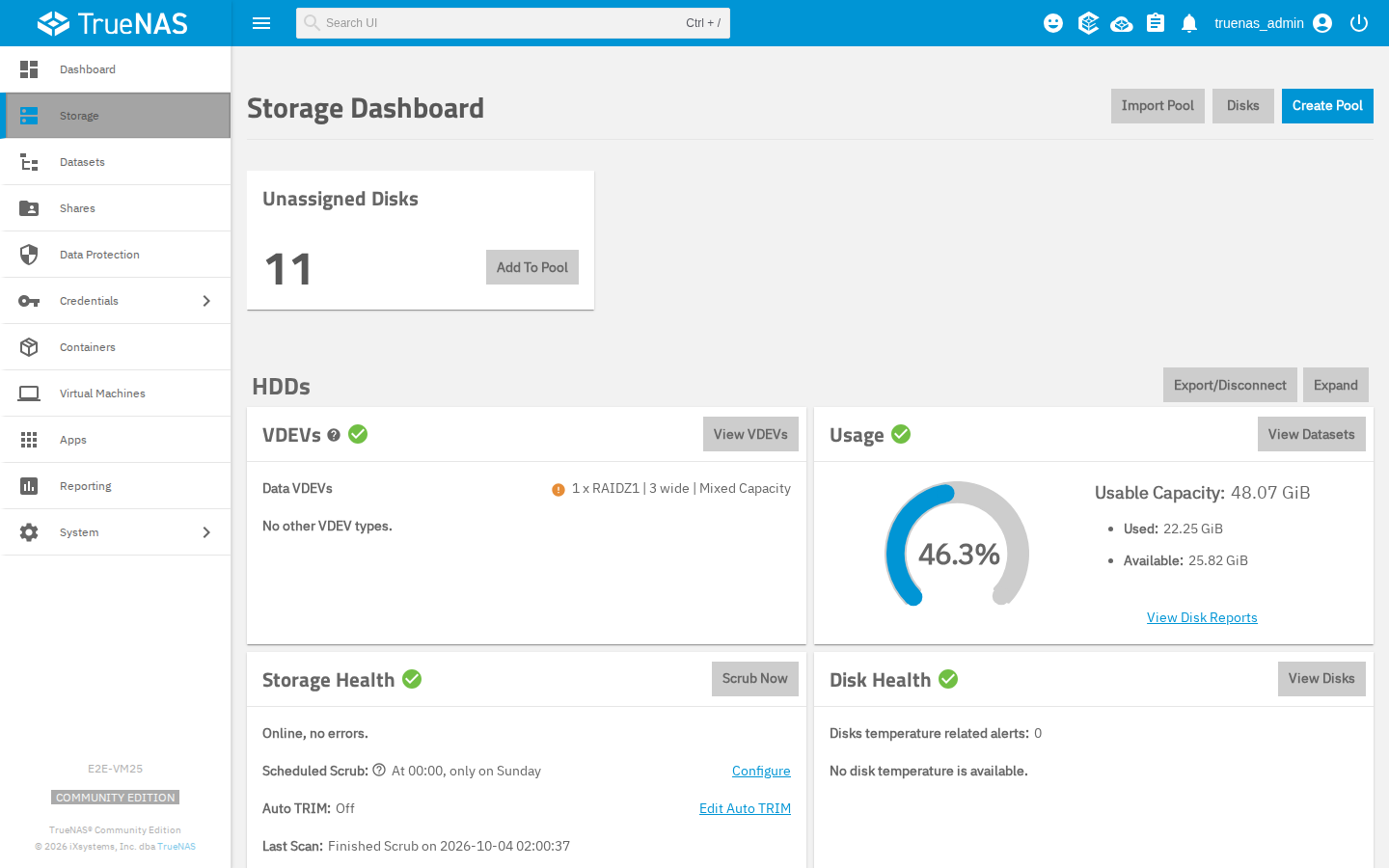Screen dimensions: 1389x868
Task: Click the View Disks button
Action: tap(1321, 679)
